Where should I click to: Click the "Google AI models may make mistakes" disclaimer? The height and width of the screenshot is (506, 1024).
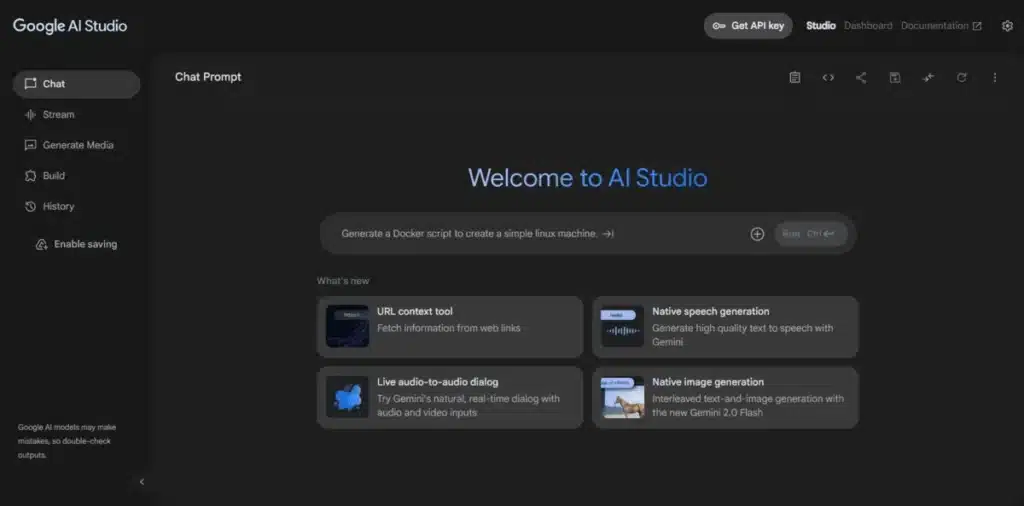(x=67, y=441)
